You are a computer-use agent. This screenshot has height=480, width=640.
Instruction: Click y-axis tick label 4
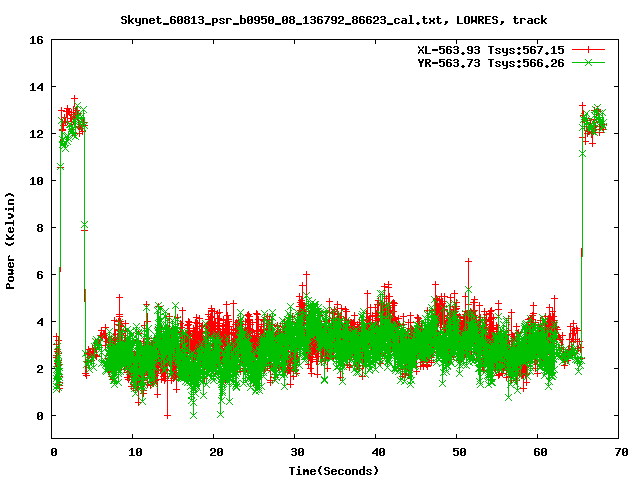click(40, 322)
